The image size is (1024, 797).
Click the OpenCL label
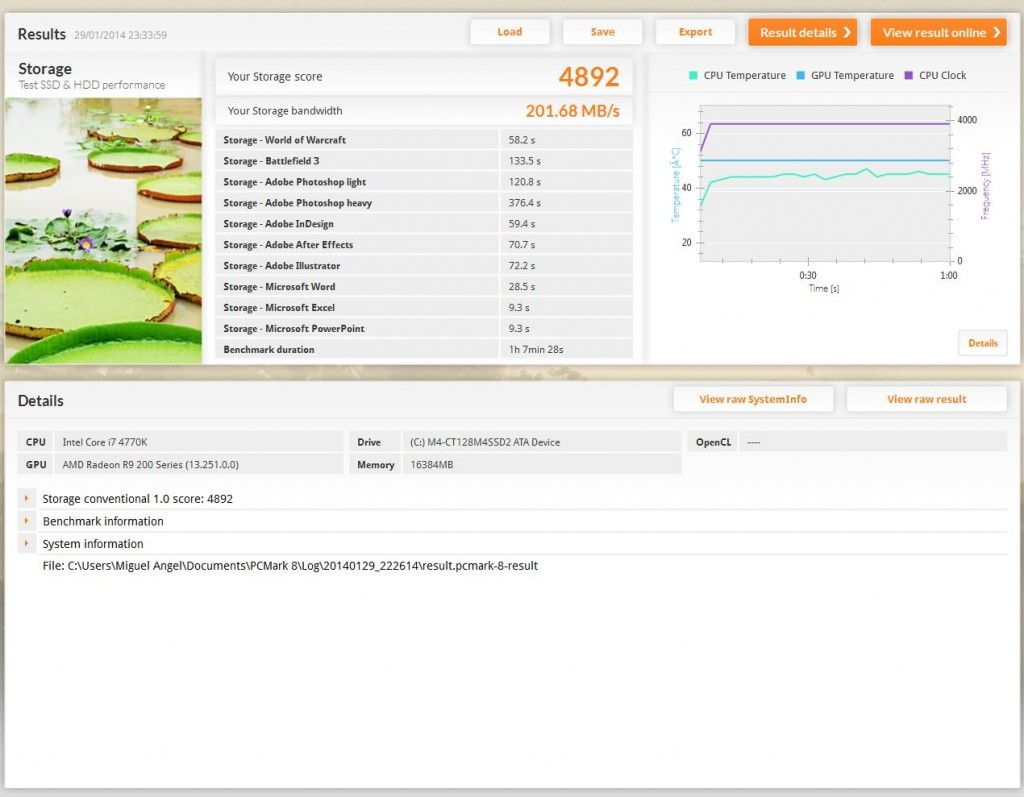[713, 442]
